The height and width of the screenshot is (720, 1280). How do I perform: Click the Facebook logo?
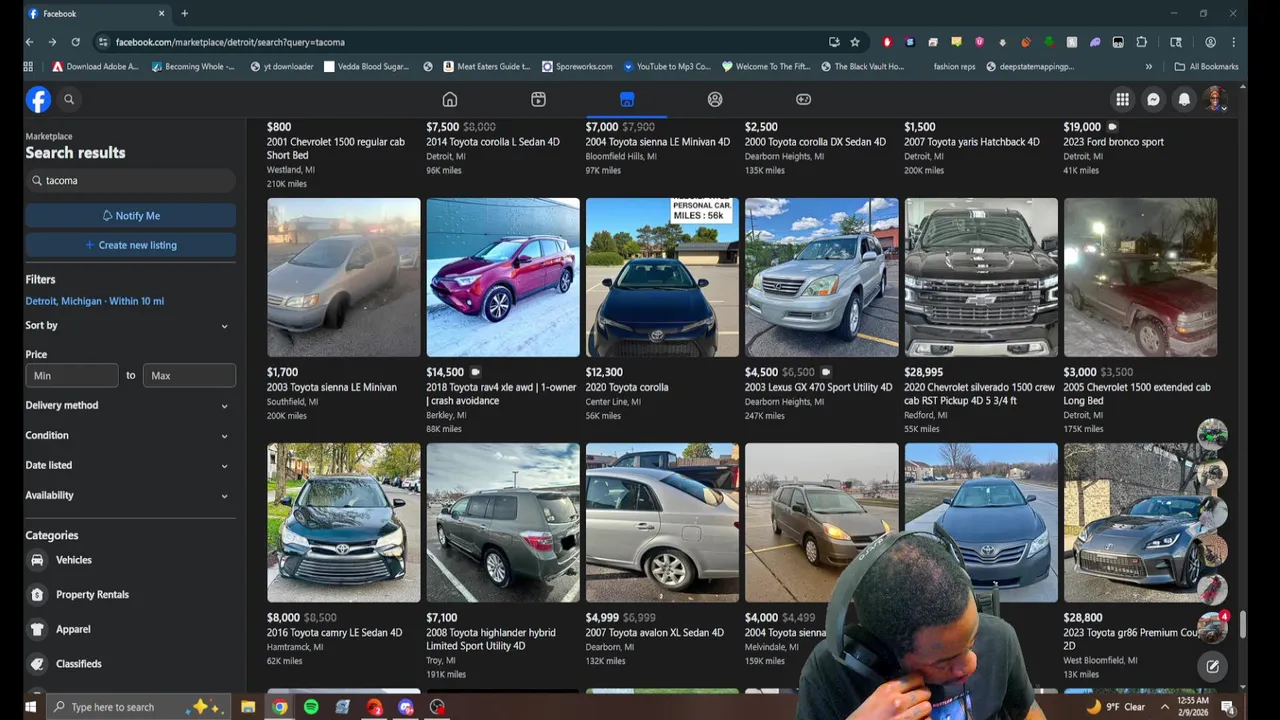[38, 99]
